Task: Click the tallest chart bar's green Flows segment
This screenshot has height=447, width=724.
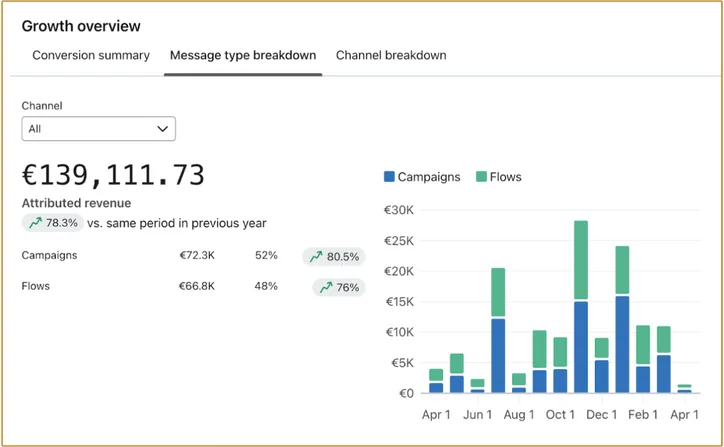Action: click(x=581, y=260)
